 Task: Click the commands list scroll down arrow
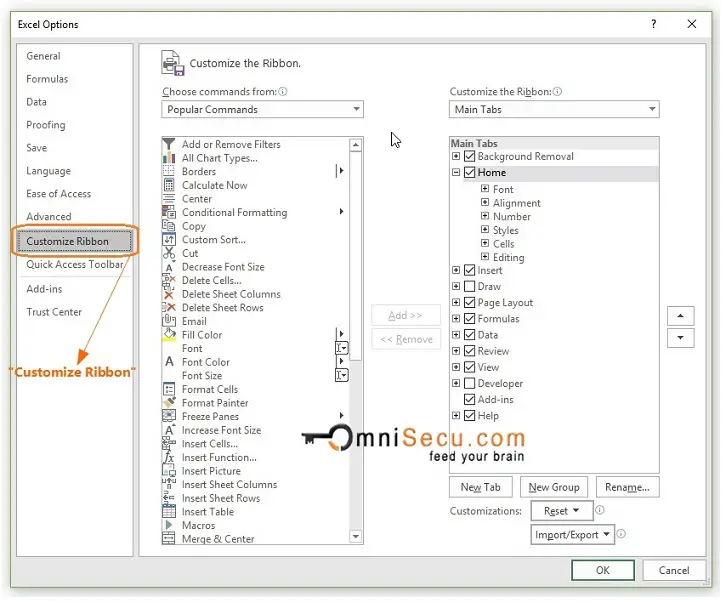[x=355, y=537]
